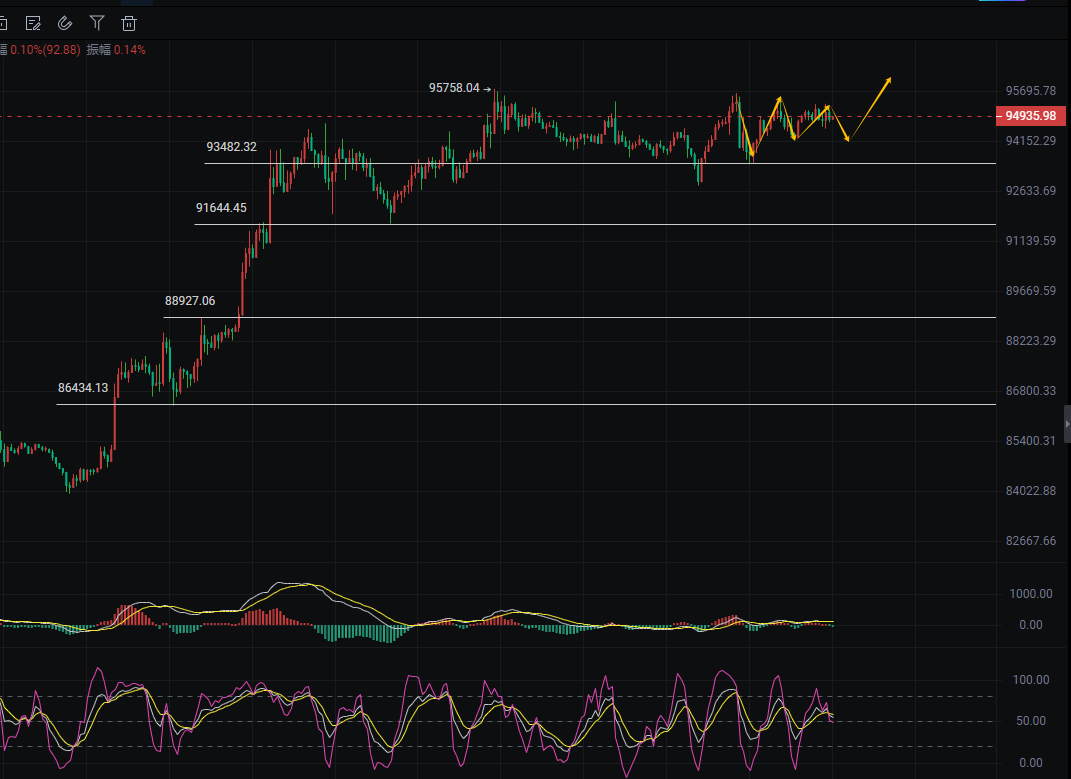Click the 95758.04 high price marker
Image resolution: width=1071 pixels, height=779 pixels.
click(454, 88)
